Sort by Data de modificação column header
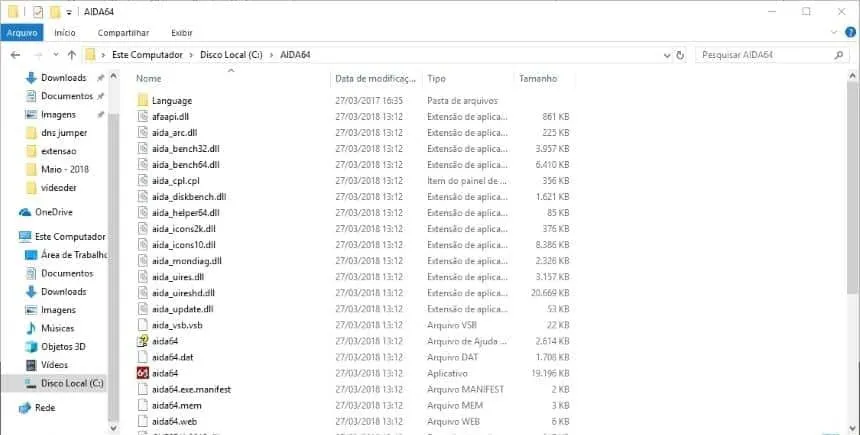 (377, 78)
